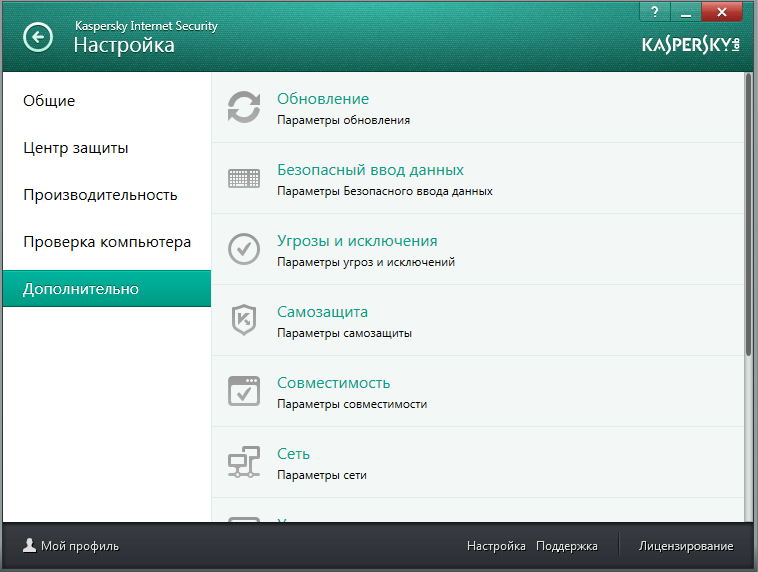This screenshot has height=572, width=758.
Task: Minimize the Kaspersky window
Action: (685, 12)
